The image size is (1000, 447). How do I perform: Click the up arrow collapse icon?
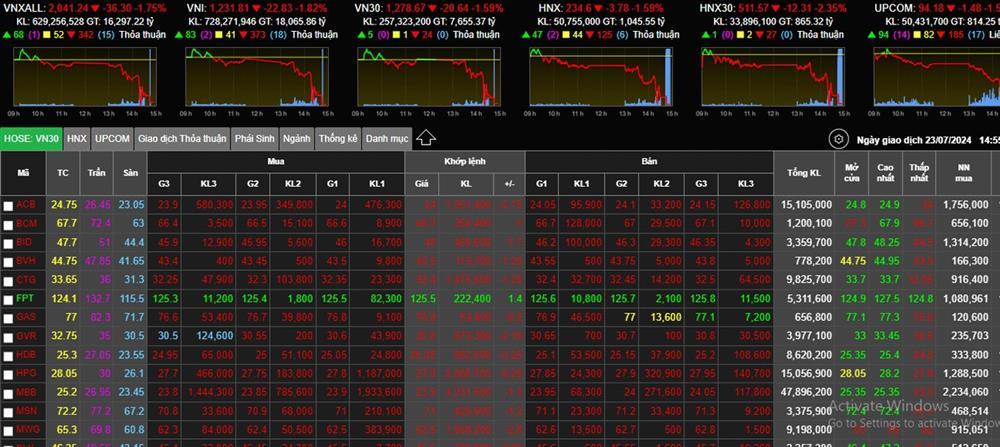click(x=425, y=138)
